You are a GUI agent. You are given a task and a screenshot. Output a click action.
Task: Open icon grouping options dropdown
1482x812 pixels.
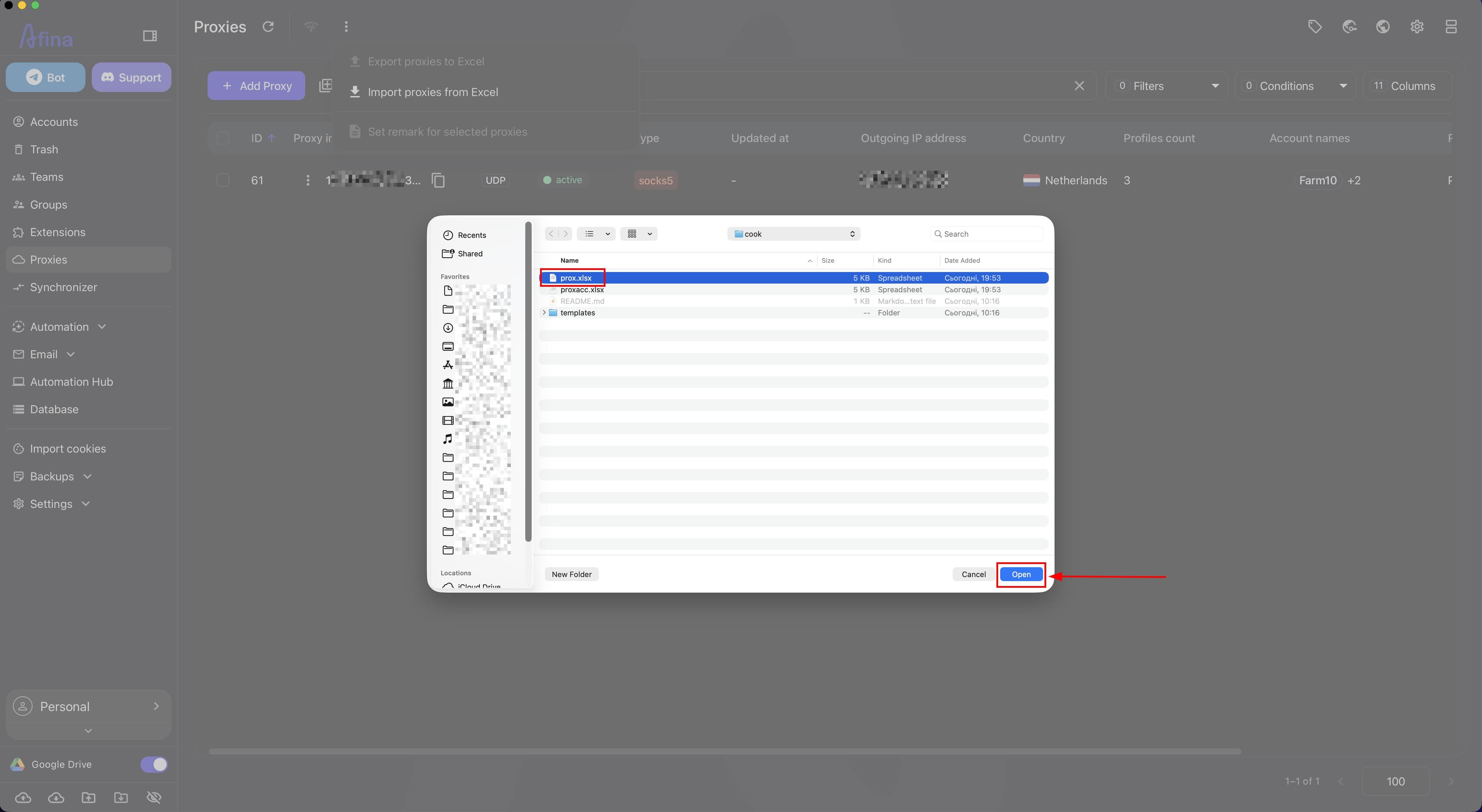coord(639,233)
